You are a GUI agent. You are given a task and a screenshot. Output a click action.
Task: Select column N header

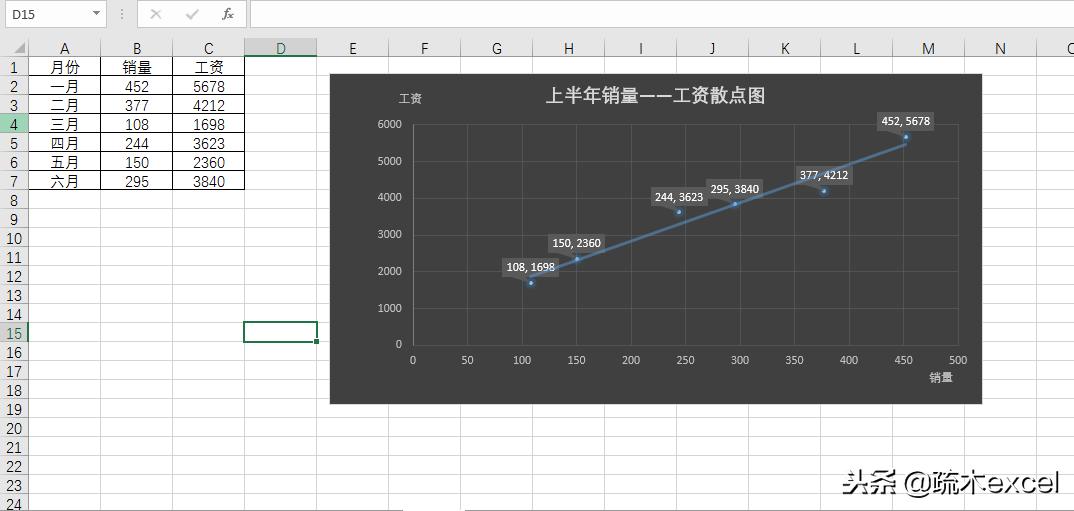pyautogui.click(x=1001, y=48)
